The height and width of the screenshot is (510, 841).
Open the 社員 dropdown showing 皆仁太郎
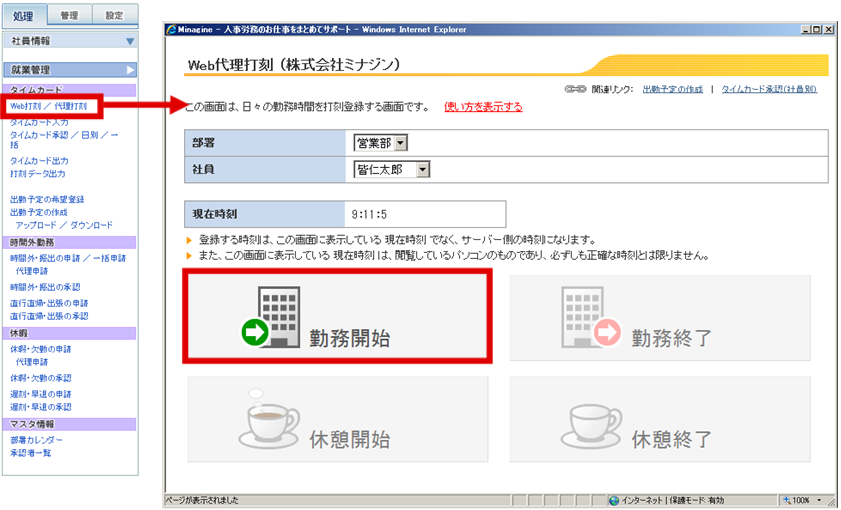tap(392, 169)
